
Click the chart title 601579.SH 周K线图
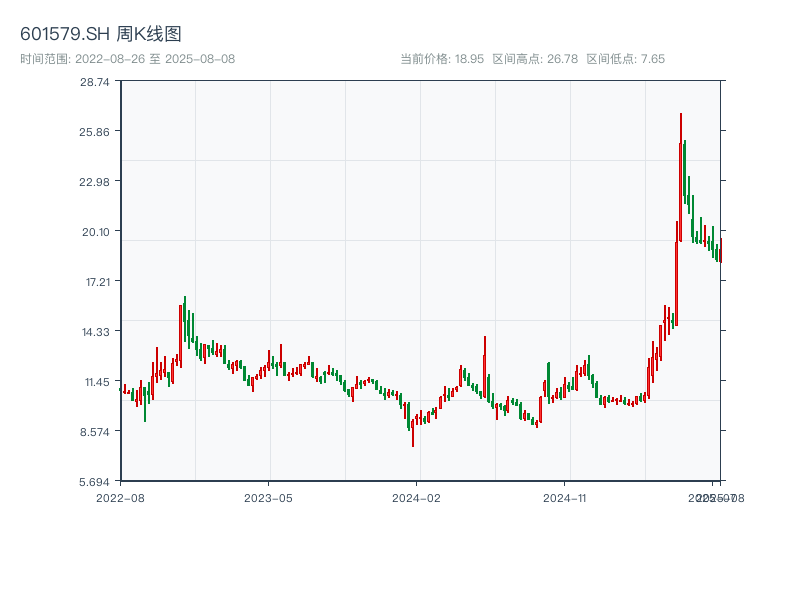point(101,34)
